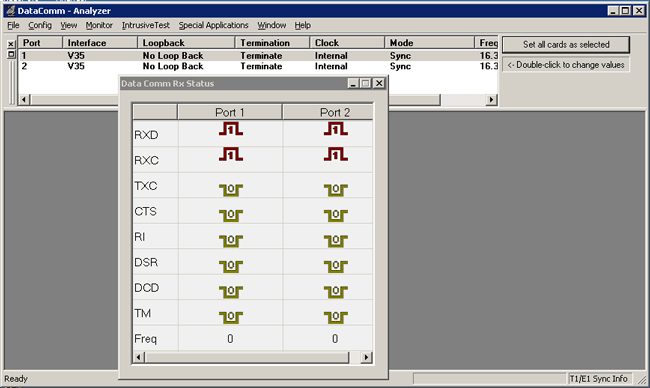This screenshot has height=388, width=650.
Task: Click the RXD row label
Action: pos(146,135)
